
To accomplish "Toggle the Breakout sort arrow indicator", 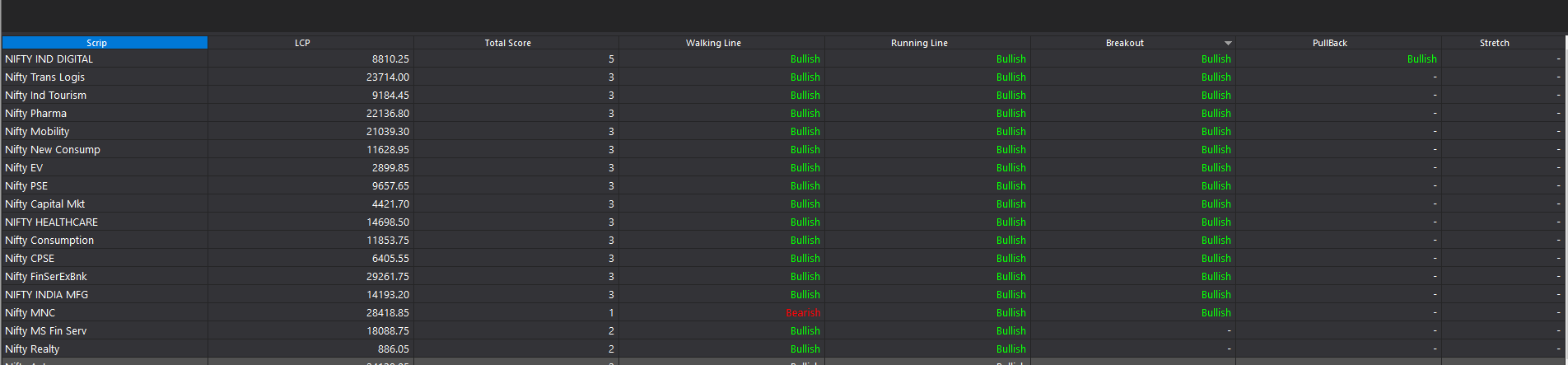I will point(1228,43).
